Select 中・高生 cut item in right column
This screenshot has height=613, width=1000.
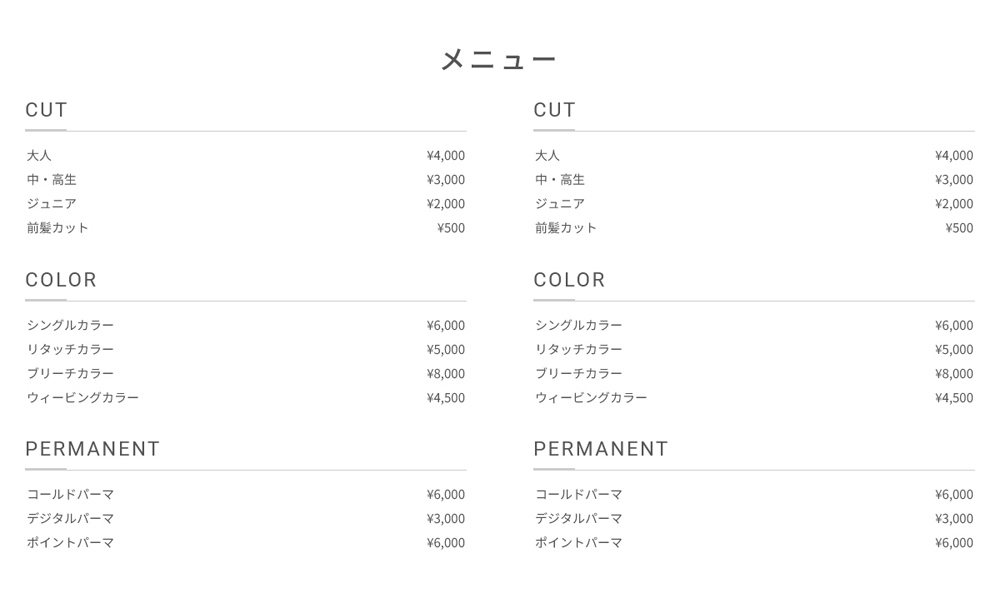tap(559, 179)
